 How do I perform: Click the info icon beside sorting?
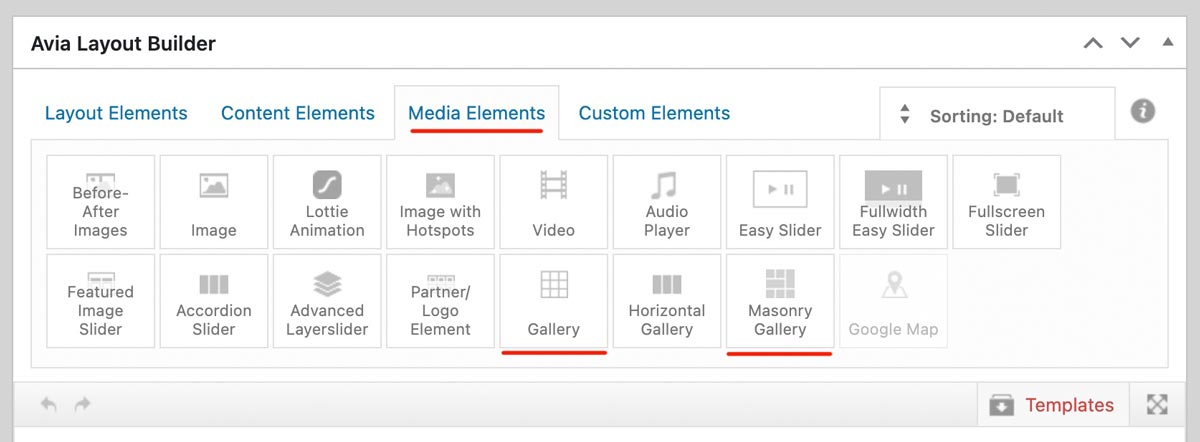tap(1143, 111)
